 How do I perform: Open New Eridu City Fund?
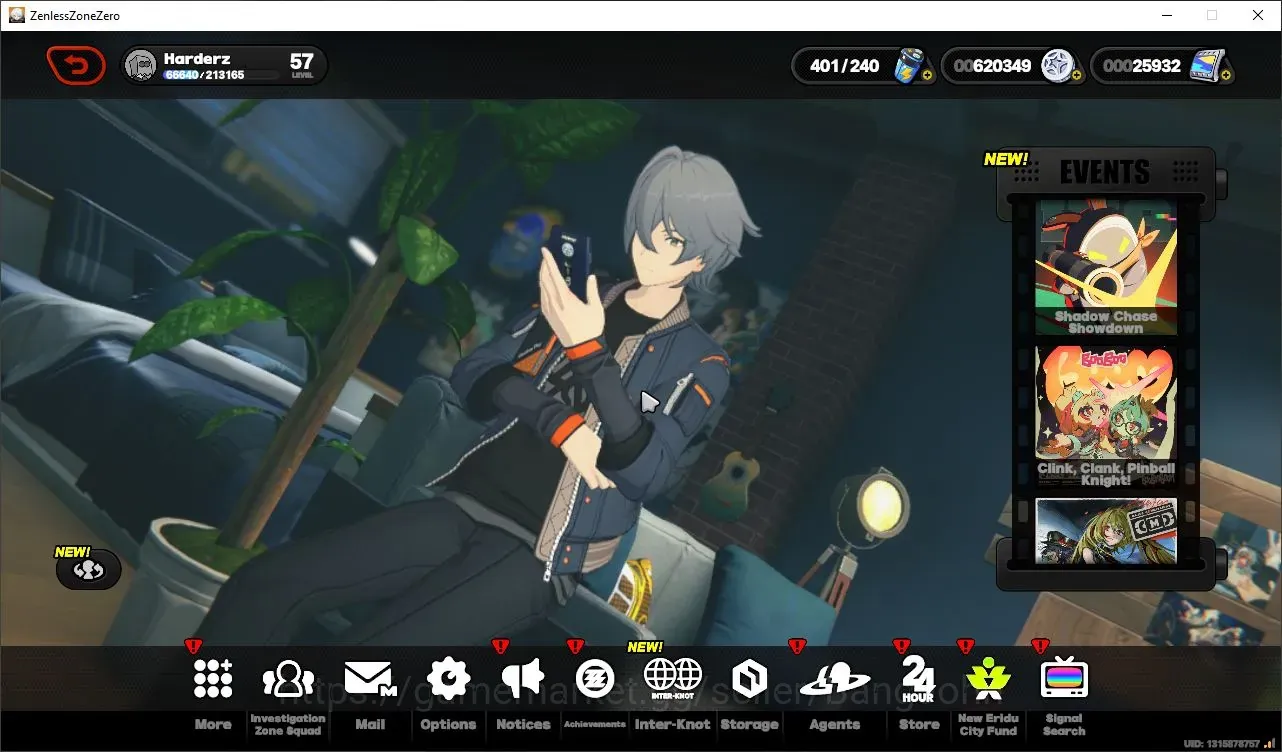(988, 679)
